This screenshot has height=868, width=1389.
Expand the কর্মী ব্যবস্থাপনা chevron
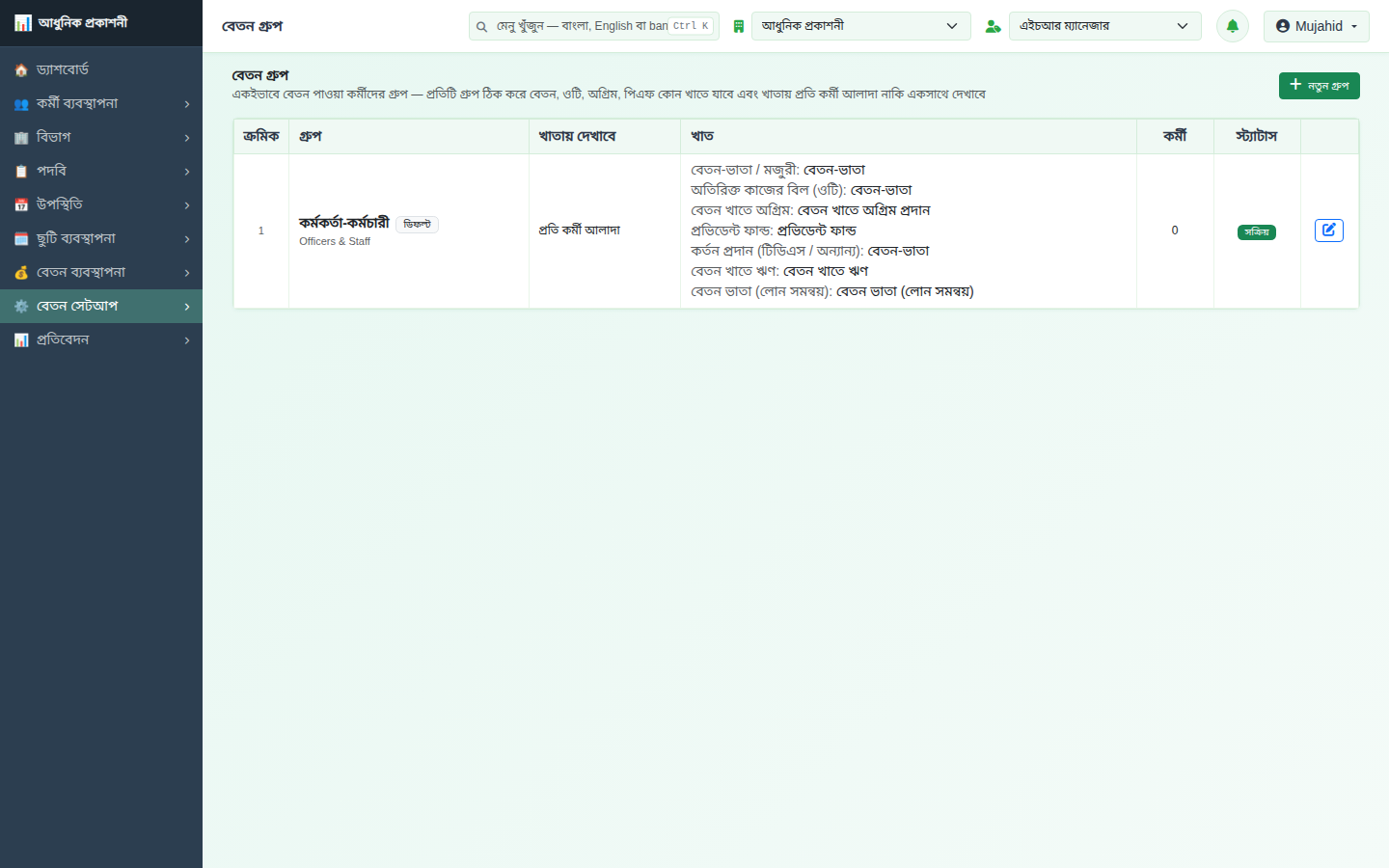[187, 104]
